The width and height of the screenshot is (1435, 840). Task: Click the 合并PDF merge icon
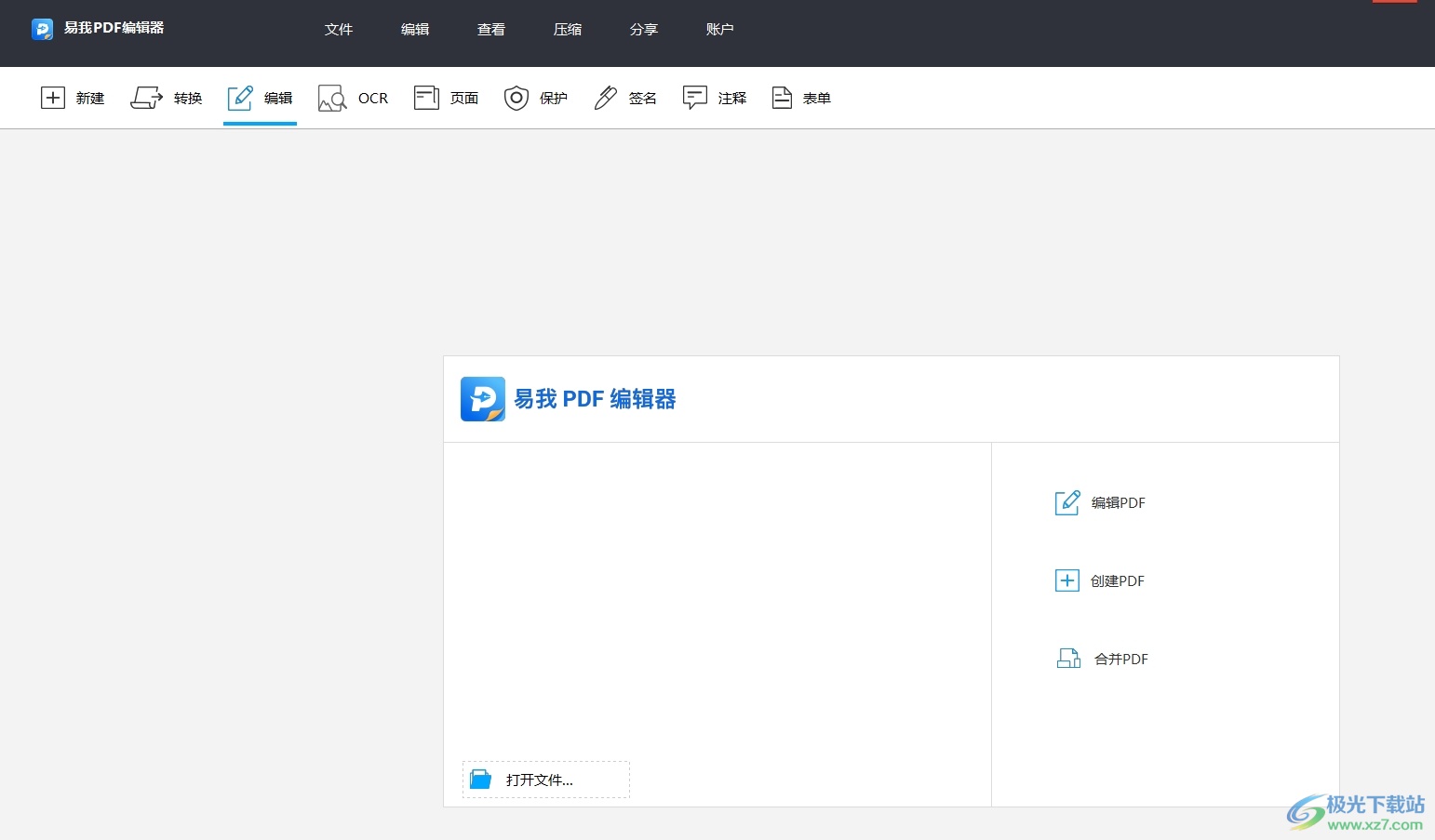[x=1068, y=659]
